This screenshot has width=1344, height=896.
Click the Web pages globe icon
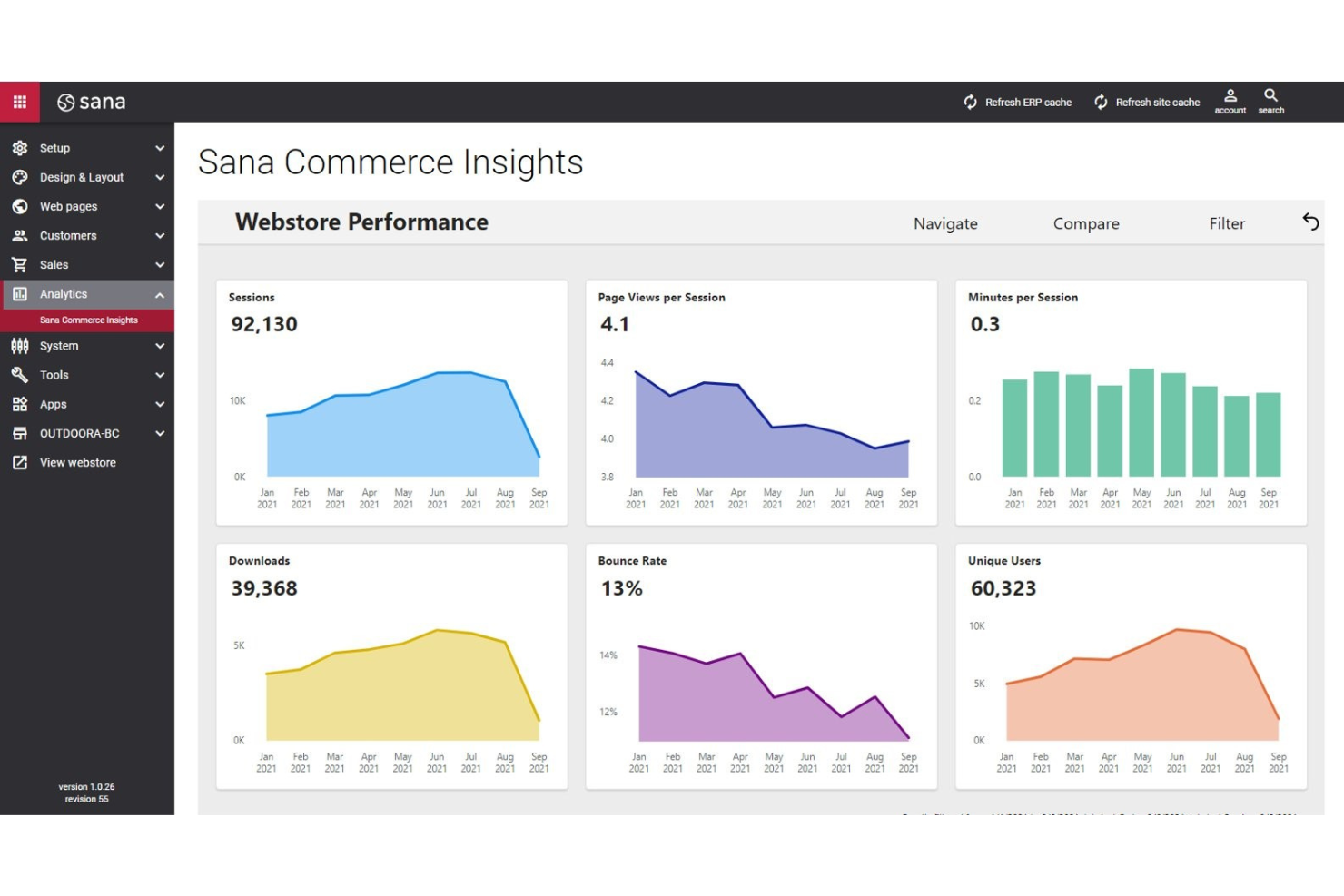19,206
